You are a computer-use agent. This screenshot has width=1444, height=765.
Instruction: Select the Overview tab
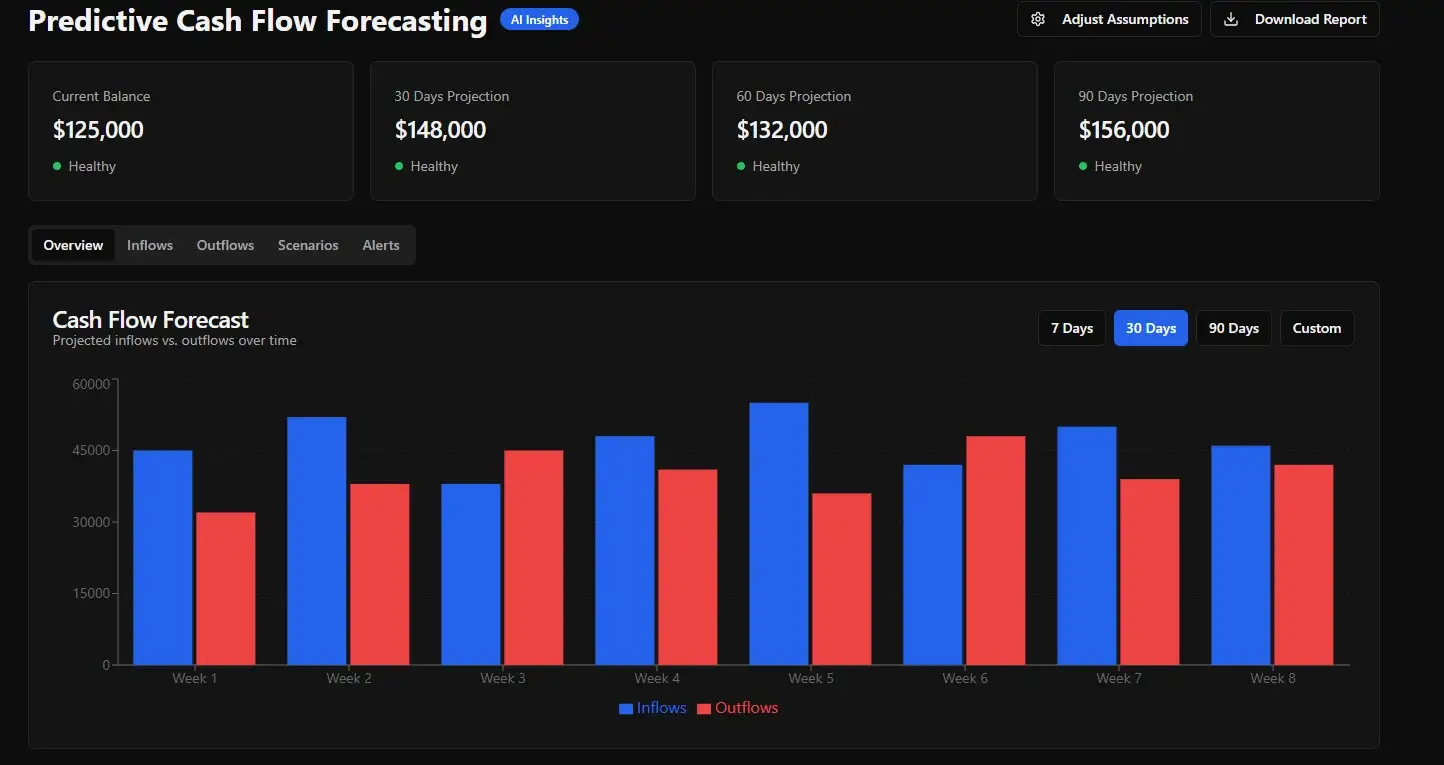pos(73,245)
